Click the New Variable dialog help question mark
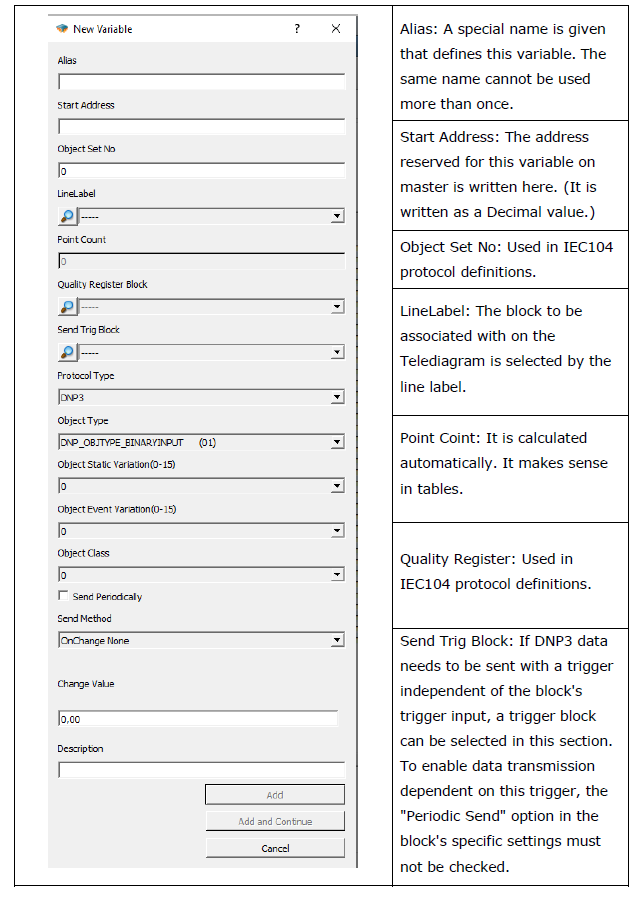Image resolution: width=640 pixels, height=902 pixels. point(297,29)
